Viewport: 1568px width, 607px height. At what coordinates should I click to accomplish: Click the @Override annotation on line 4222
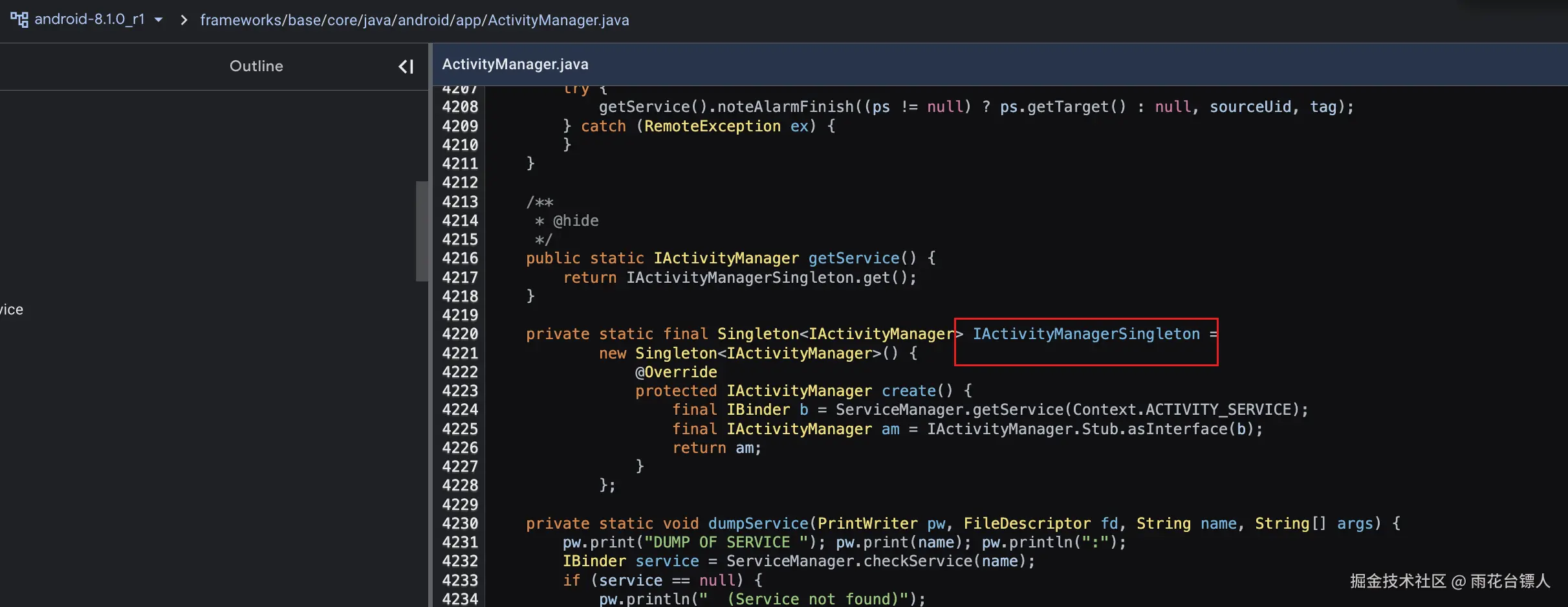676,372
